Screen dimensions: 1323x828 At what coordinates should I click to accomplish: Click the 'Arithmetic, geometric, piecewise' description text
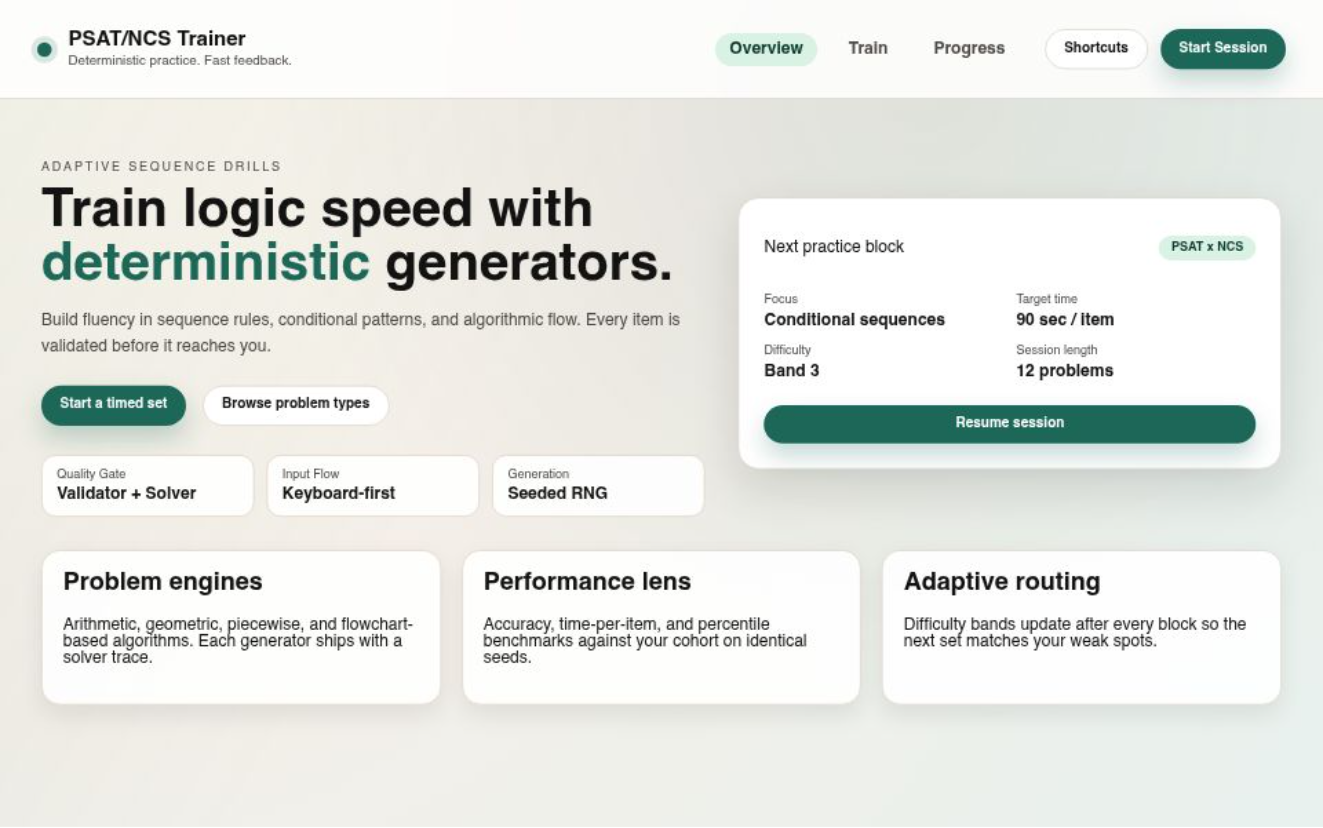coord(238,641)
